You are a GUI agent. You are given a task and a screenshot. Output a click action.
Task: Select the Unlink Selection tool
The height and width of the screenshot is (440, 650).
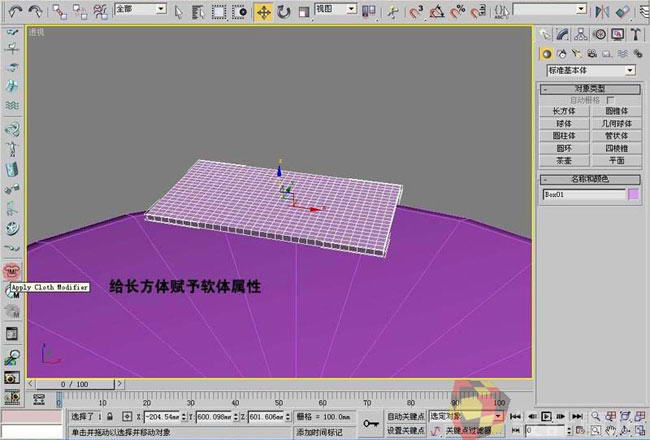pyautogui.click(x=80, y=12)
